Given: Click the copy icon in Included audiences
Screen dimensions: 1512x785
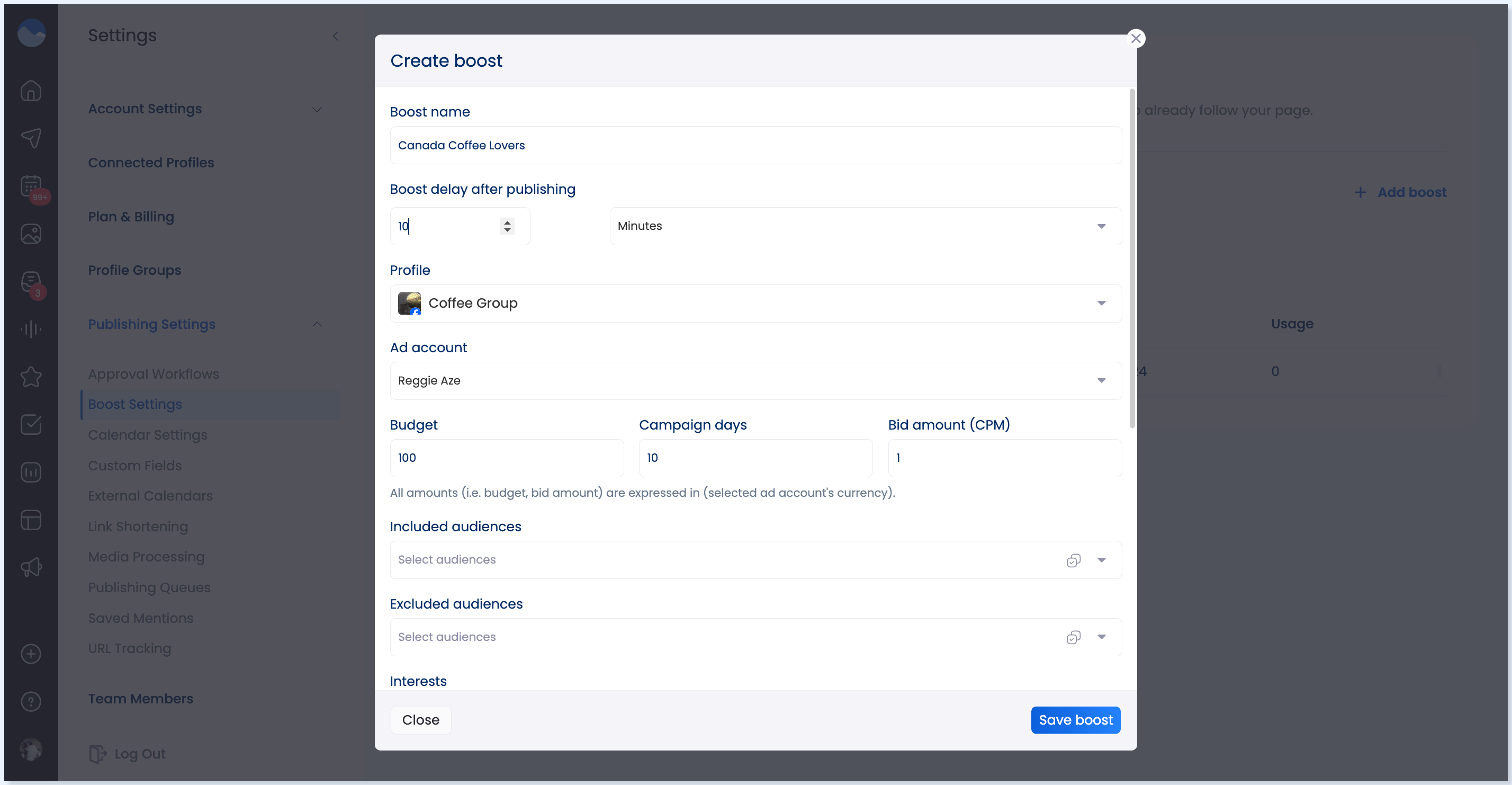Looking at the screenshot, I should pos(1074,560).
